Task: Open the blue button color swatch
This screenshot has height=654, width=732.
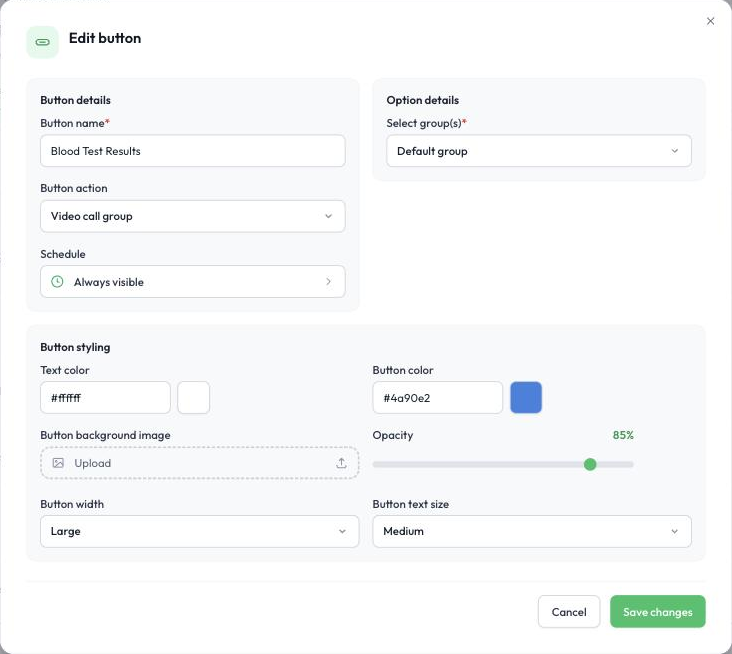Action: 526,398
